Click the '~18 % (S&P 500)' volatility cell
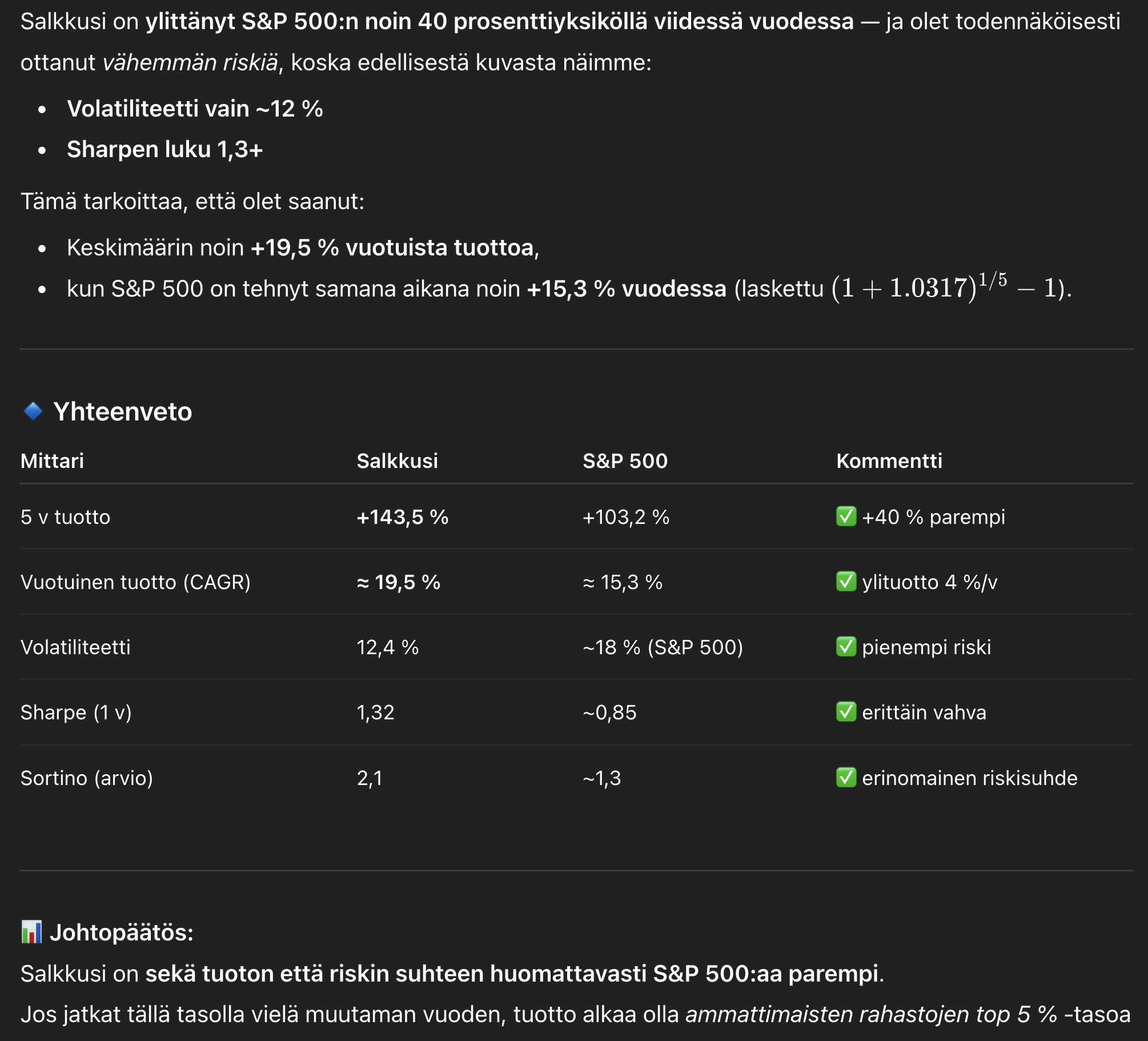The image size is (1148, 1041). tap(663, 647)
